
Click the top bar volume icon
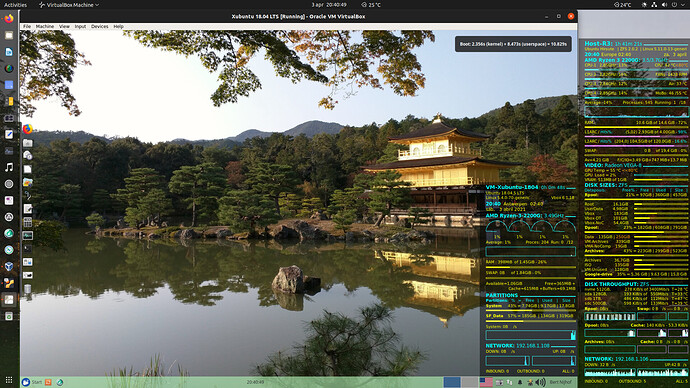(x=664, y=5)
